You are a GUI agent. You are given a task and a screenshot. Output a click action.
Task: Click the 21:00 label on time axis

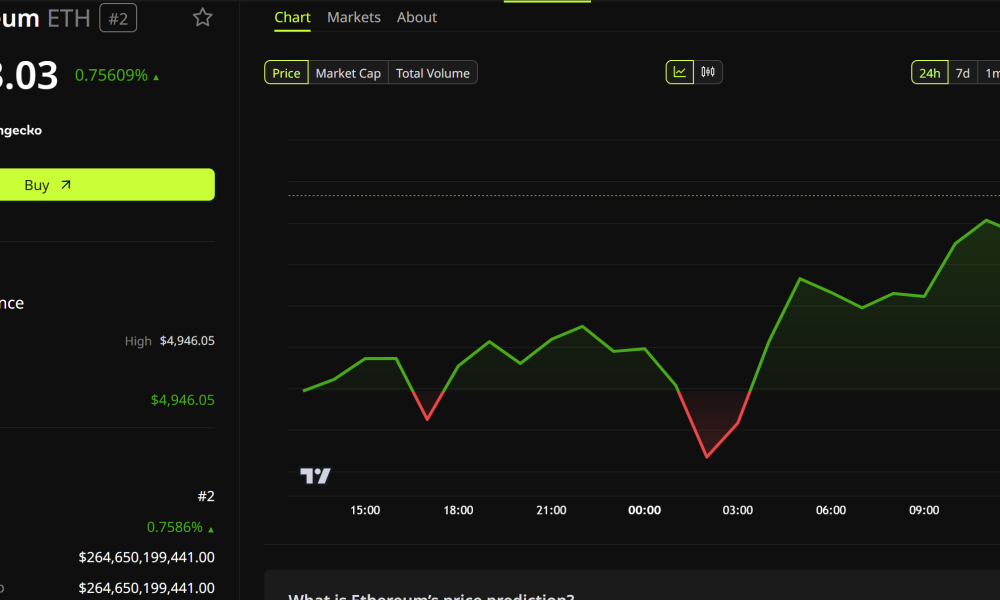click(x=551, y=510)
